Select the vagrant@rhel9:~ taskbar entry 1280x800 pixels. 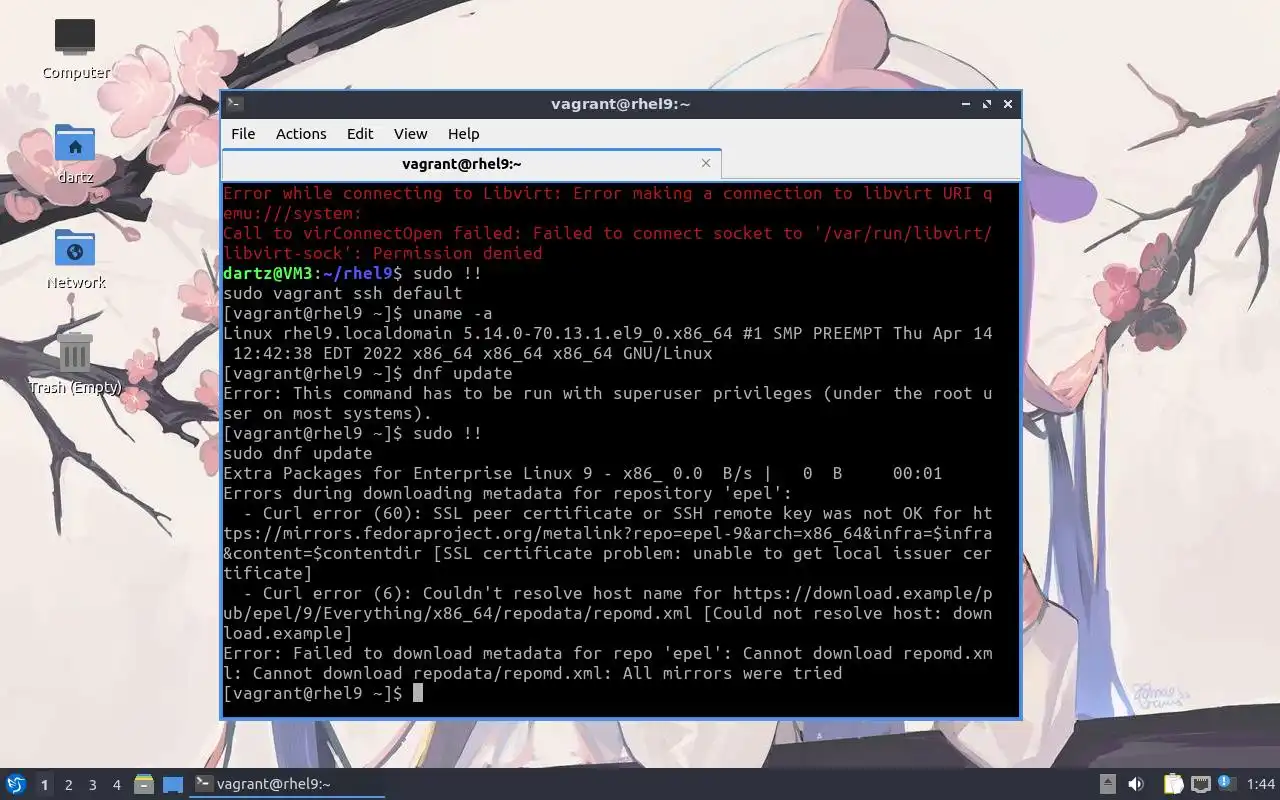[x=288, y=784]
